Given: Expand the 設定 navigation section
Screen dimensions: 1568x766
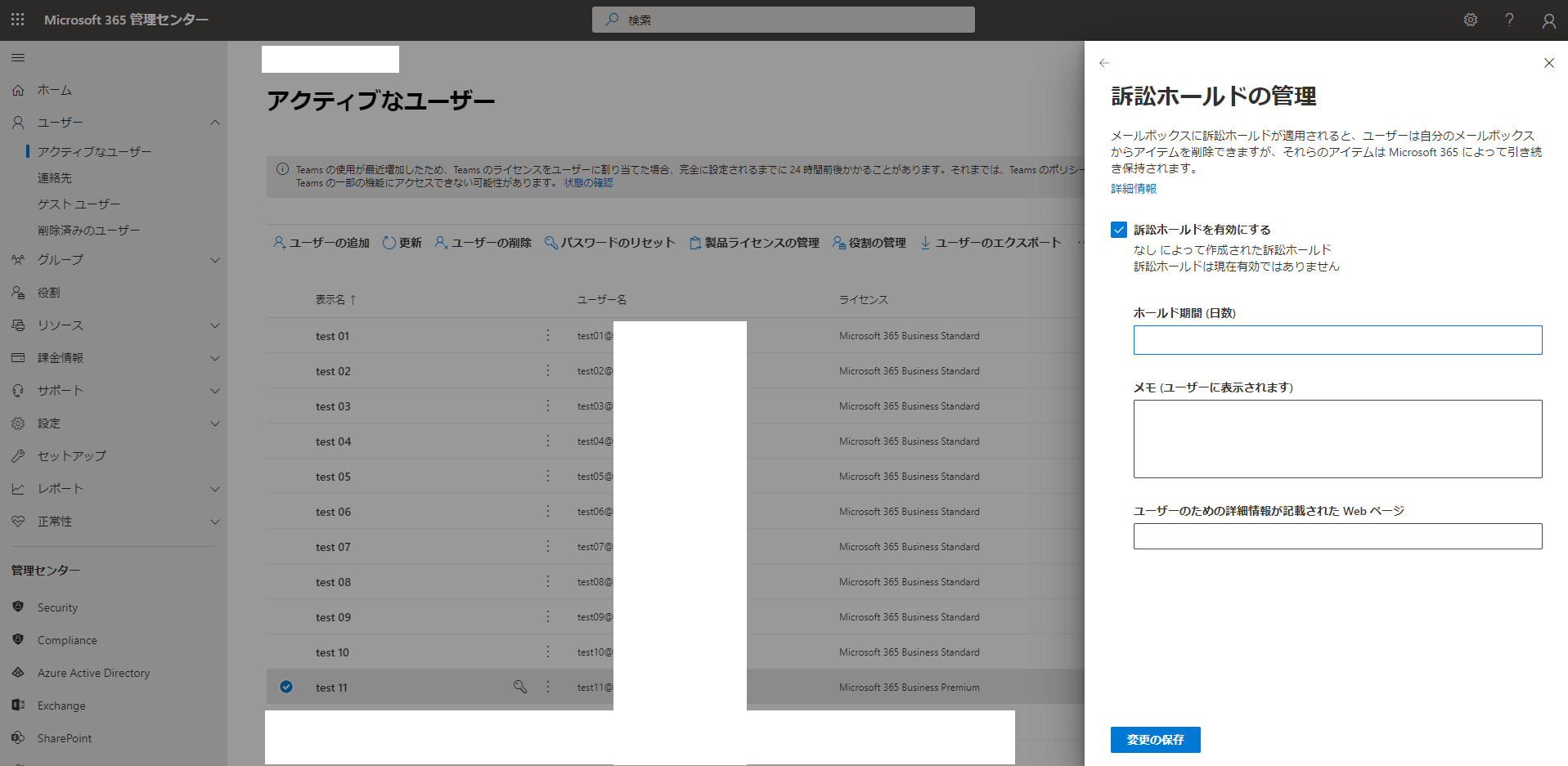Looking at the screenshot, I should pyautogui.click(x=215, y=423).
